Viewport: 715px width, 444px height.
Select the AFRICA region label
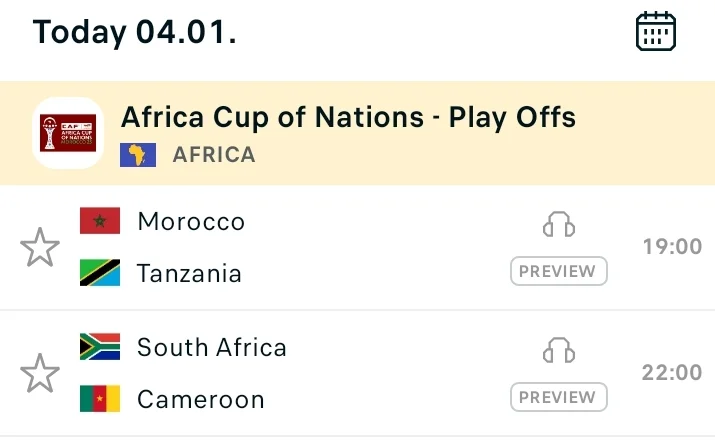click(x=214, y=155)
